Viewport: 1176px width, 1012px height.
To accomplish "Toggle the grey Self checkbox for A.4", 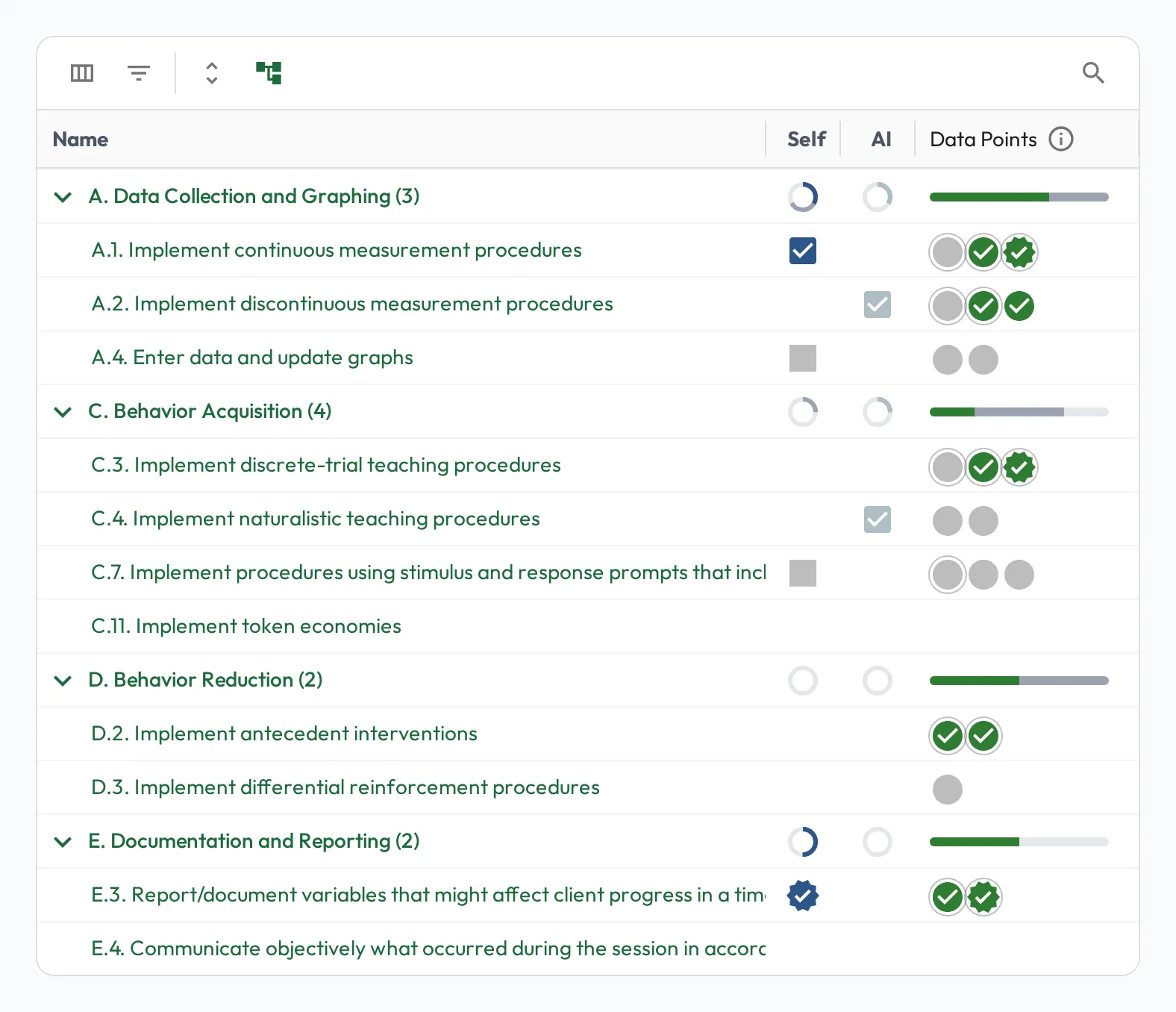I will click(x=803, y=358).
